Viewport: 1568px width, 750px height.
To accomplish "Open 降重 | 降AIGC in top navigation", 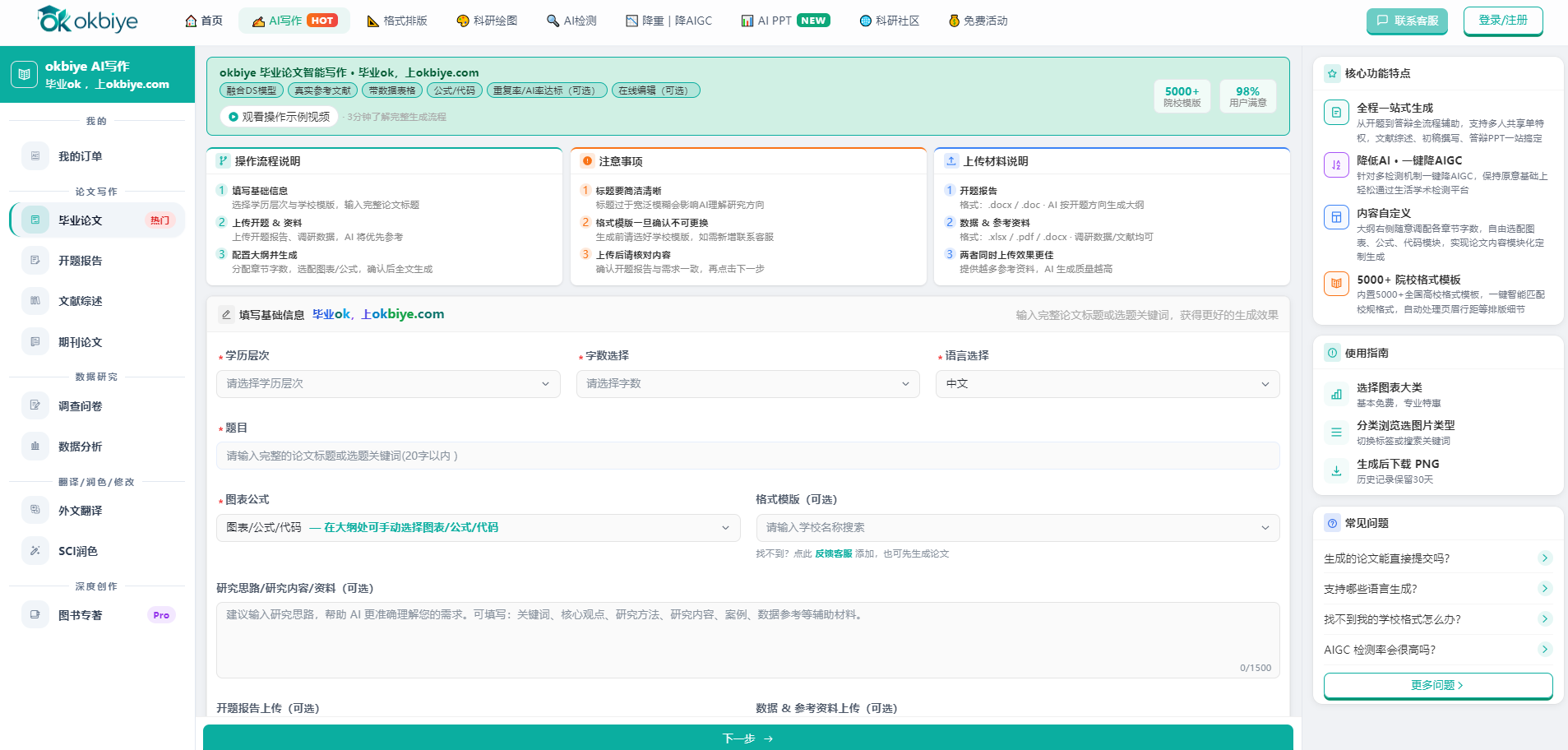I will (668, 21).
